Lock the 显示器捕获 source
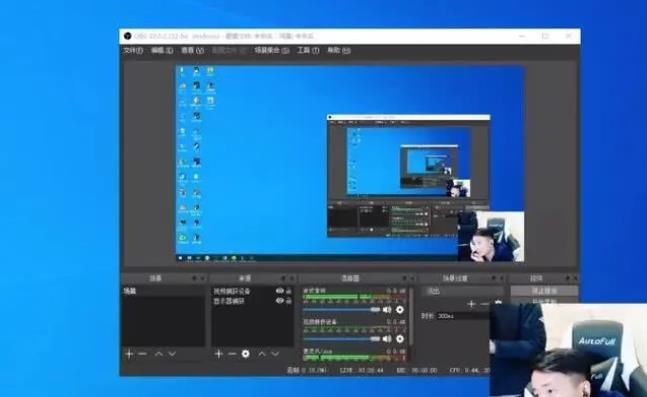647x397 pixels. pos(289,301)
